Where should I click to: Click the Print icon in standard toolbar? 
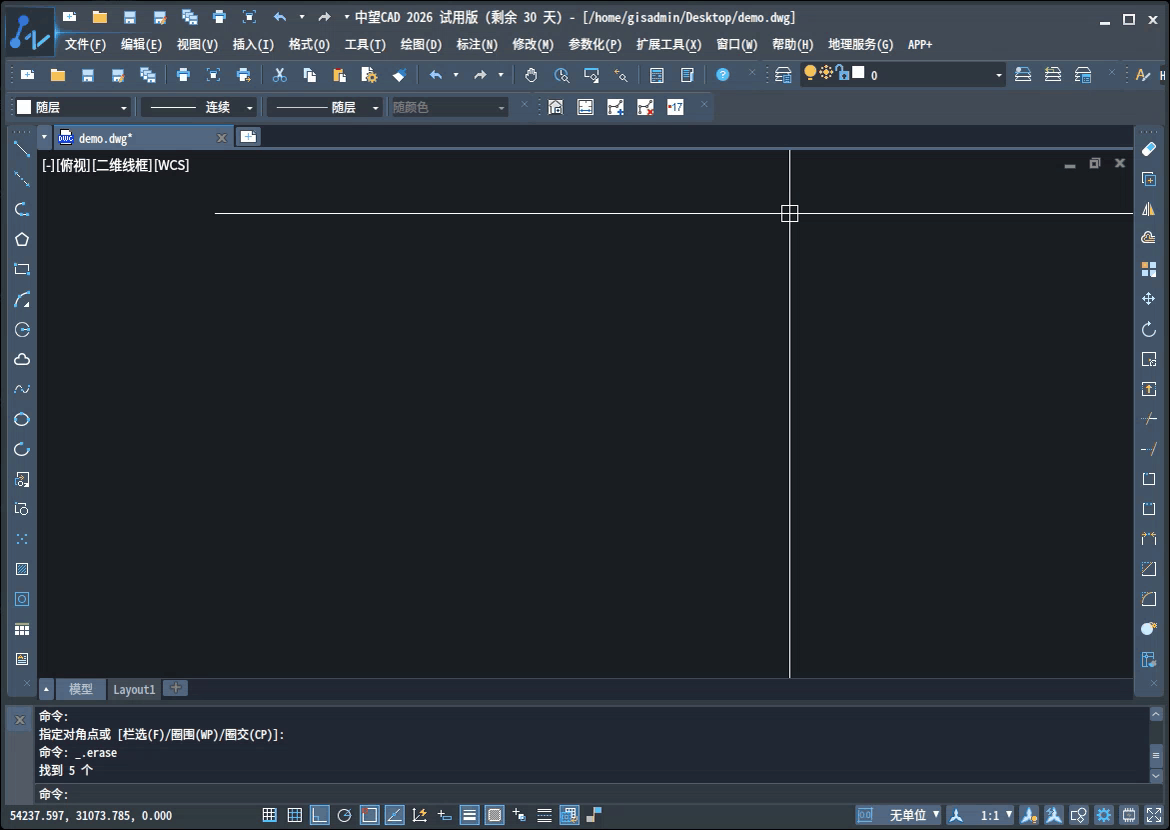[183, 75]
